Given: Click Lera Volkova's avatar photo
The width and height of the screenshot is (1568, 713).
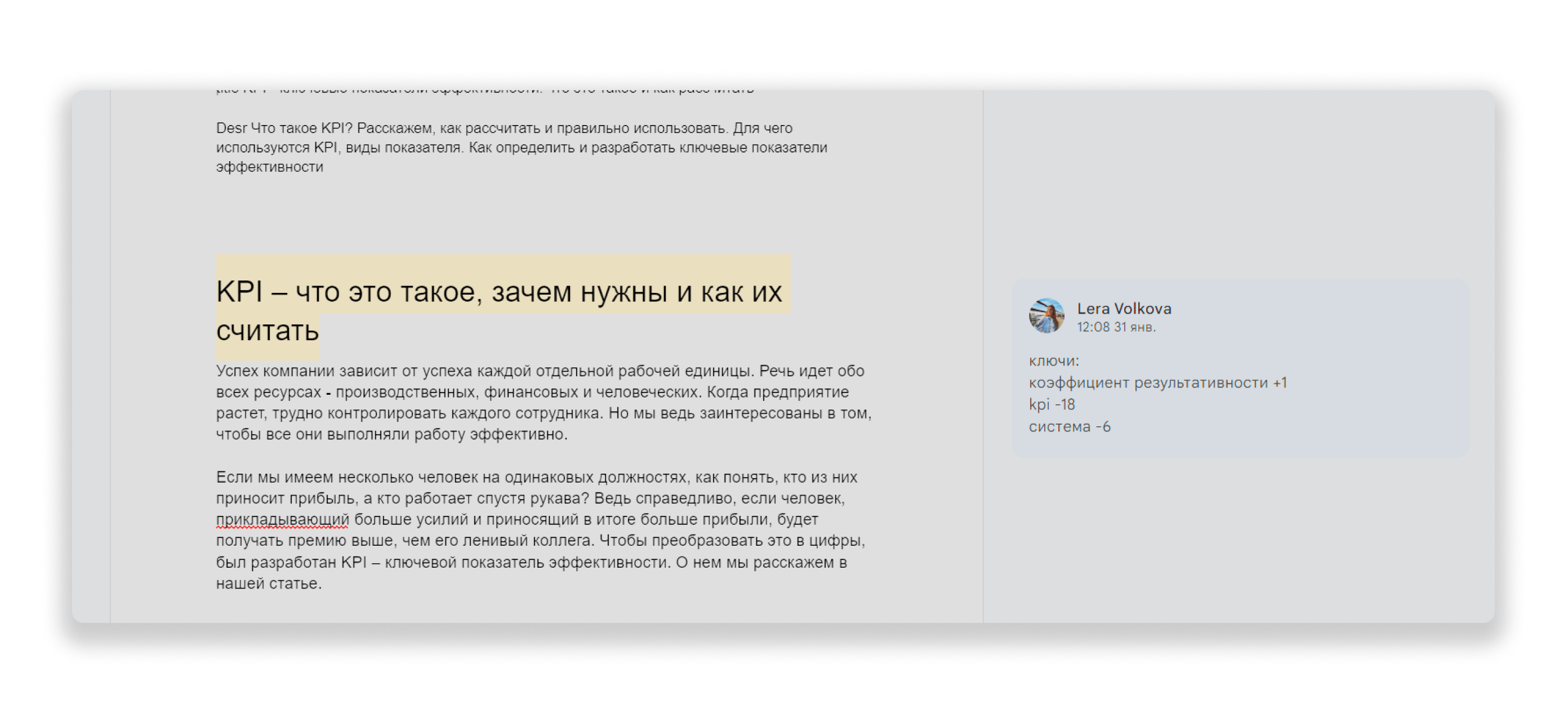Looking at the screenshot, I should coord(1046,315).
